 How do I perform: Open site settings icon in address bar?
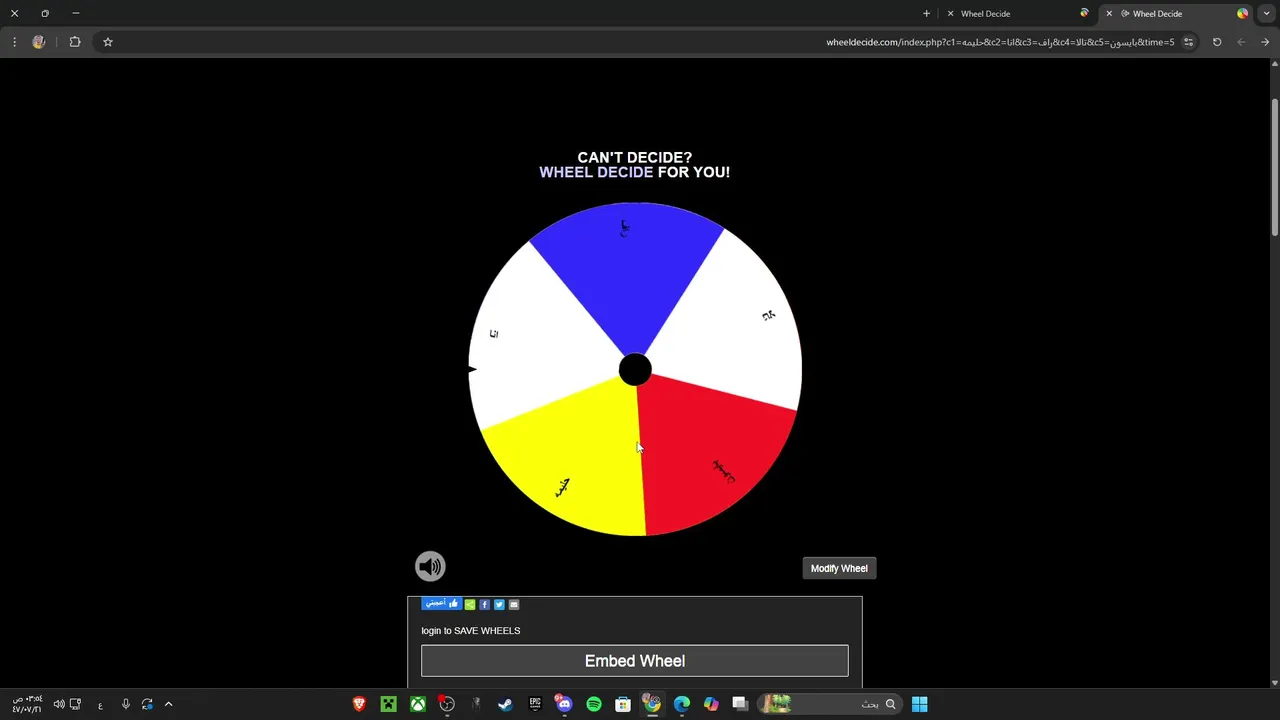[1188, 42]
